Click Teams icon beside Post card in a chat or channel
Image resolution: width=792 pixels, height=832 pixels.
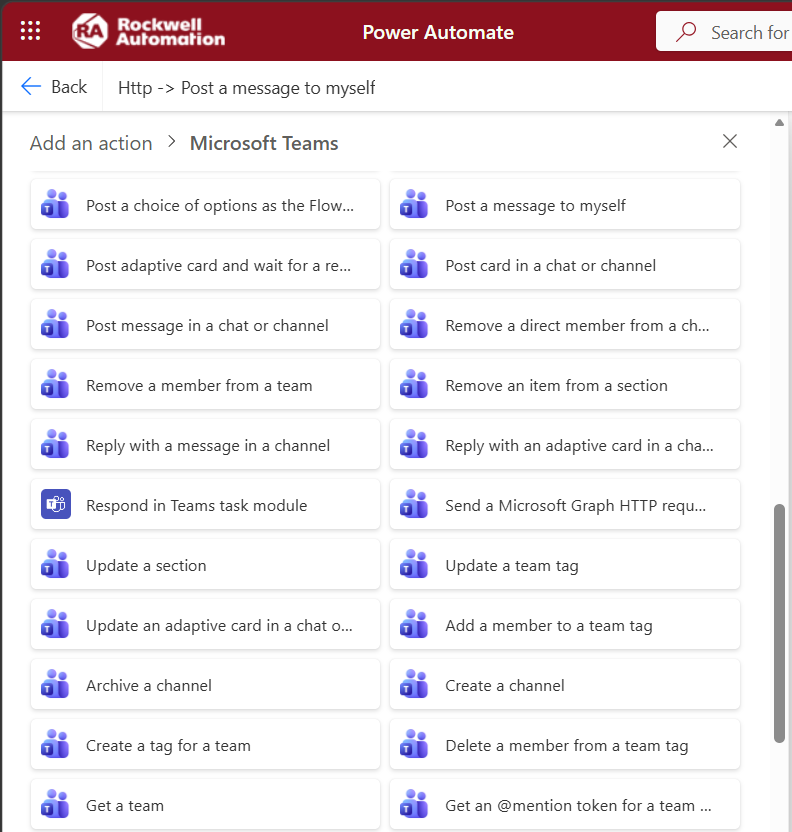(x=414, y=264)
